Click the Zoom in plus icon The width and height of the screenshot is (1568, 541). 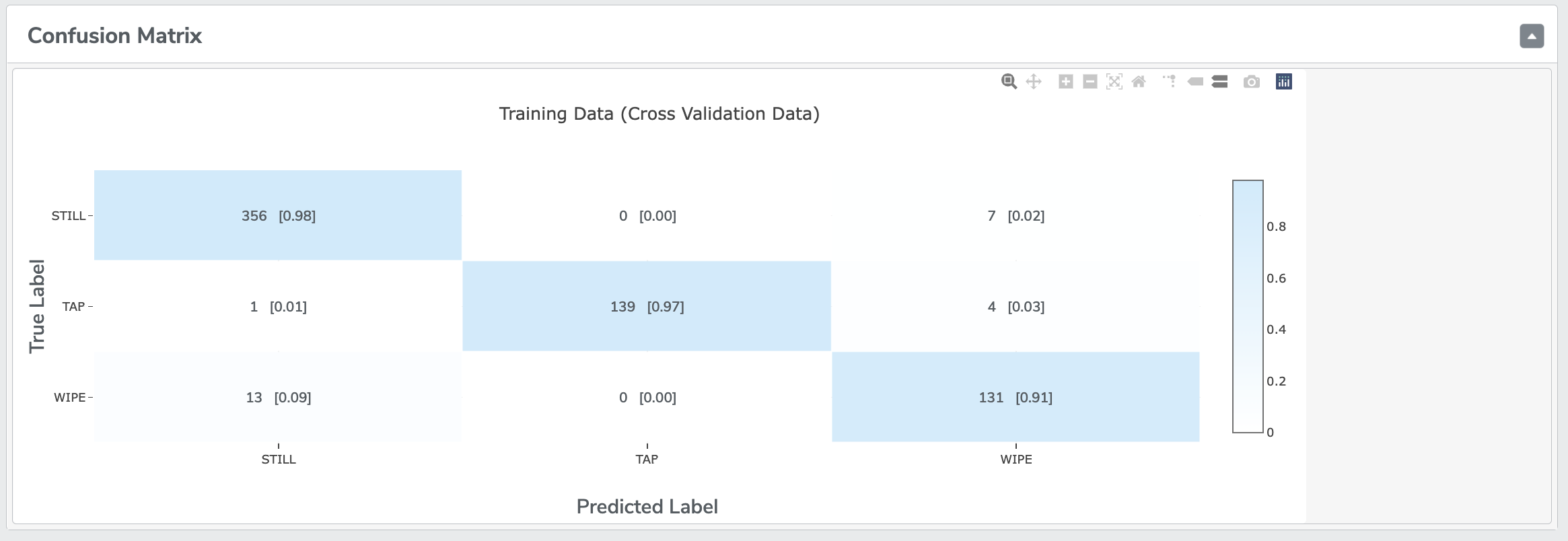coord(1066,81)
